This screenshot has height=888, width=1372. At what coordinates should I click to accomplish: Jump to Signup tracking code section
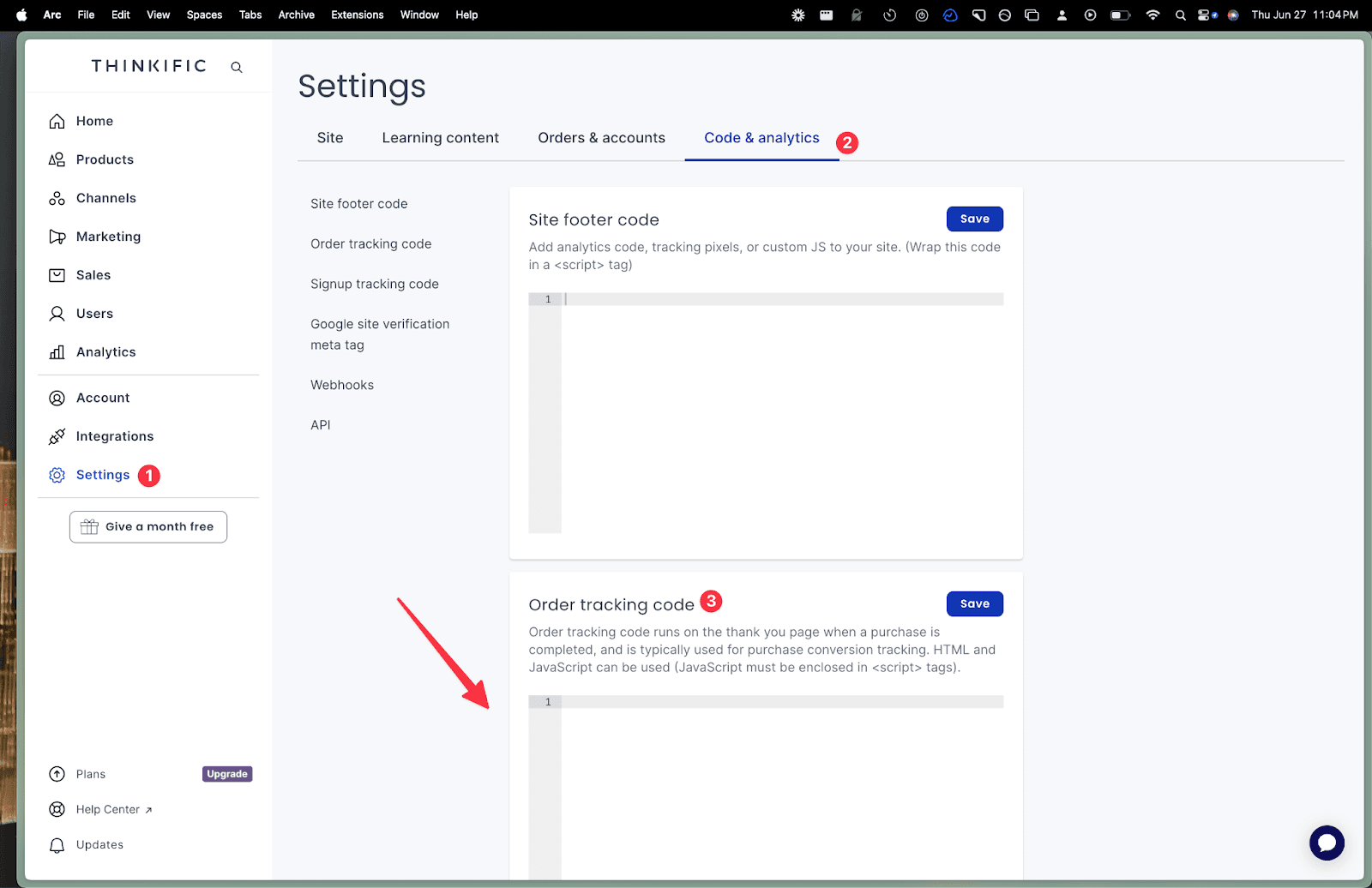pos(375,285)
